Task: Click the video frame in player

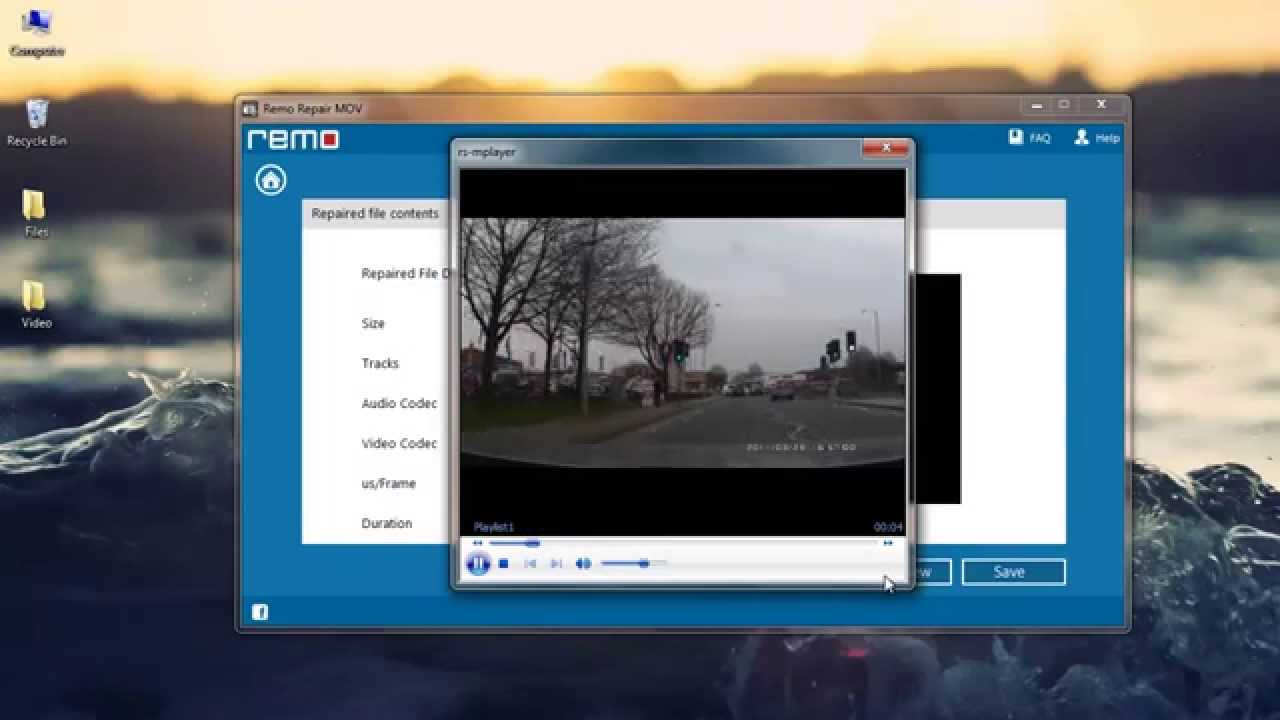Action: click(682, 342)
